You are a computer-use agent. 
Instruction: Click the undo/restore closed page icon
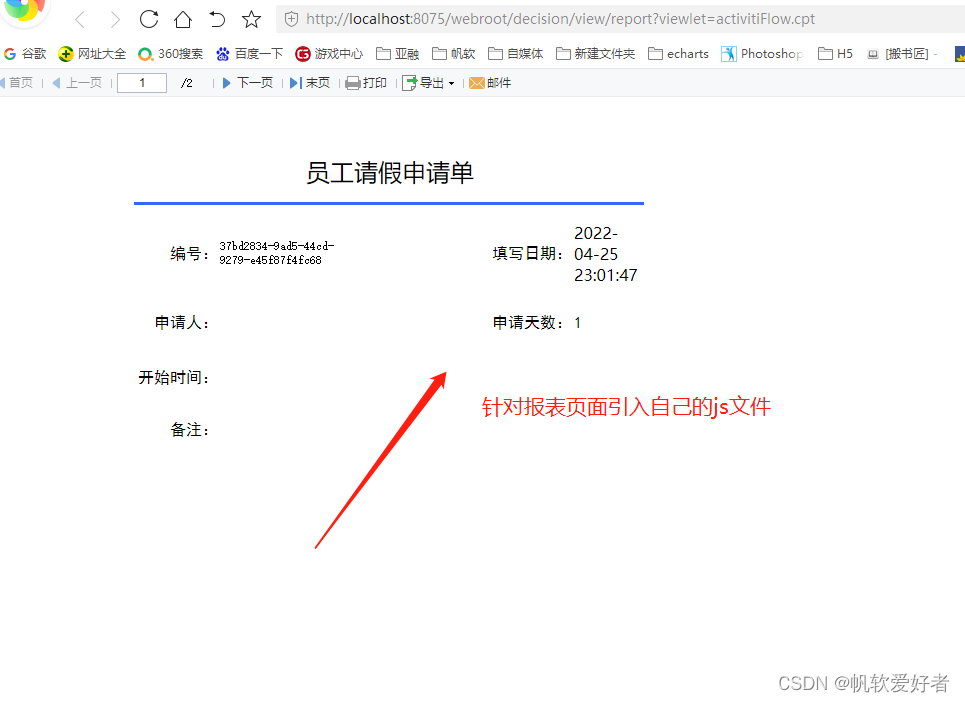click(217, 20)
